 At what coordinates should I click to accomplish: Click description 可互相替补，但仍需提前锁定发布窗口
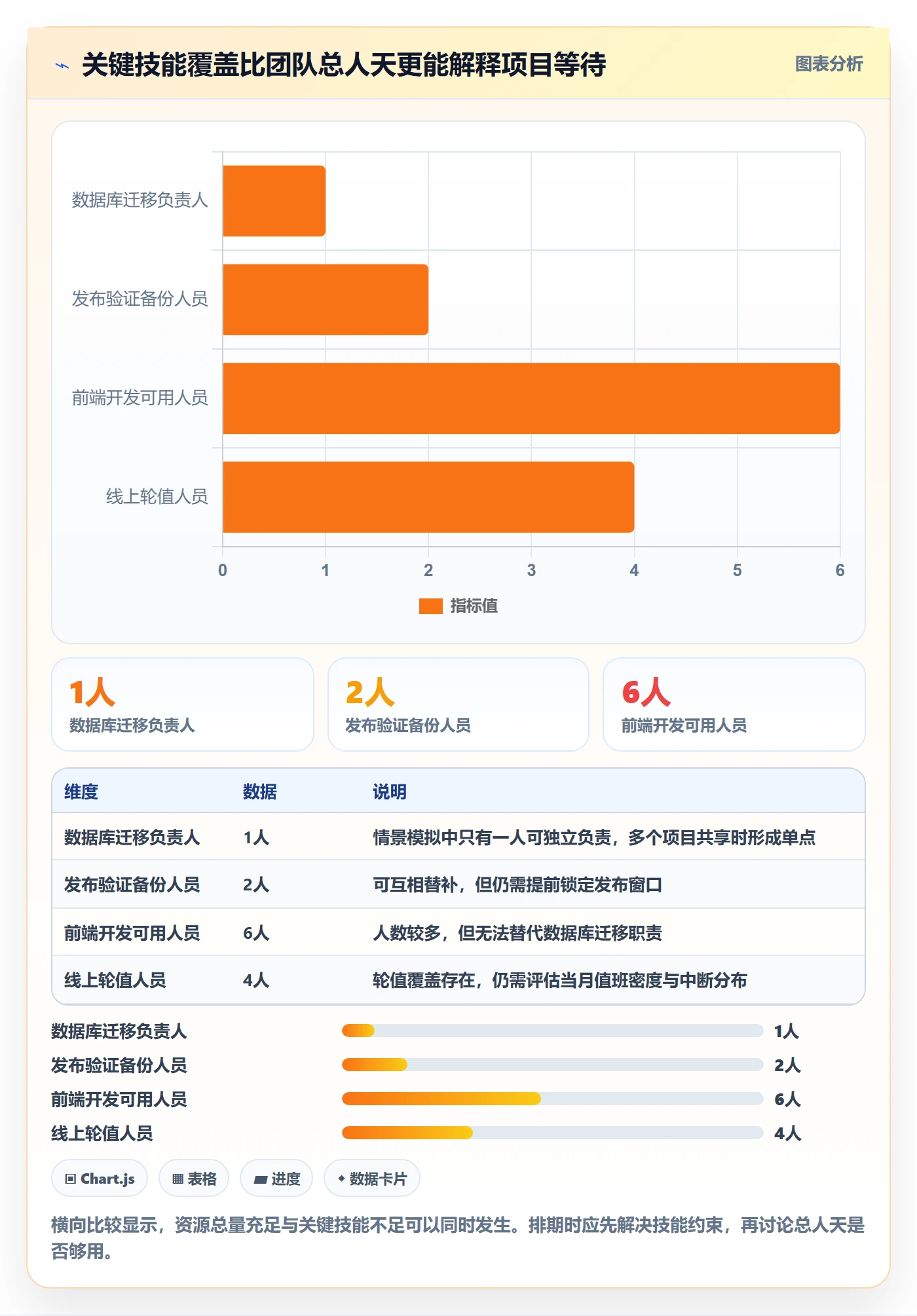(517, 885)
